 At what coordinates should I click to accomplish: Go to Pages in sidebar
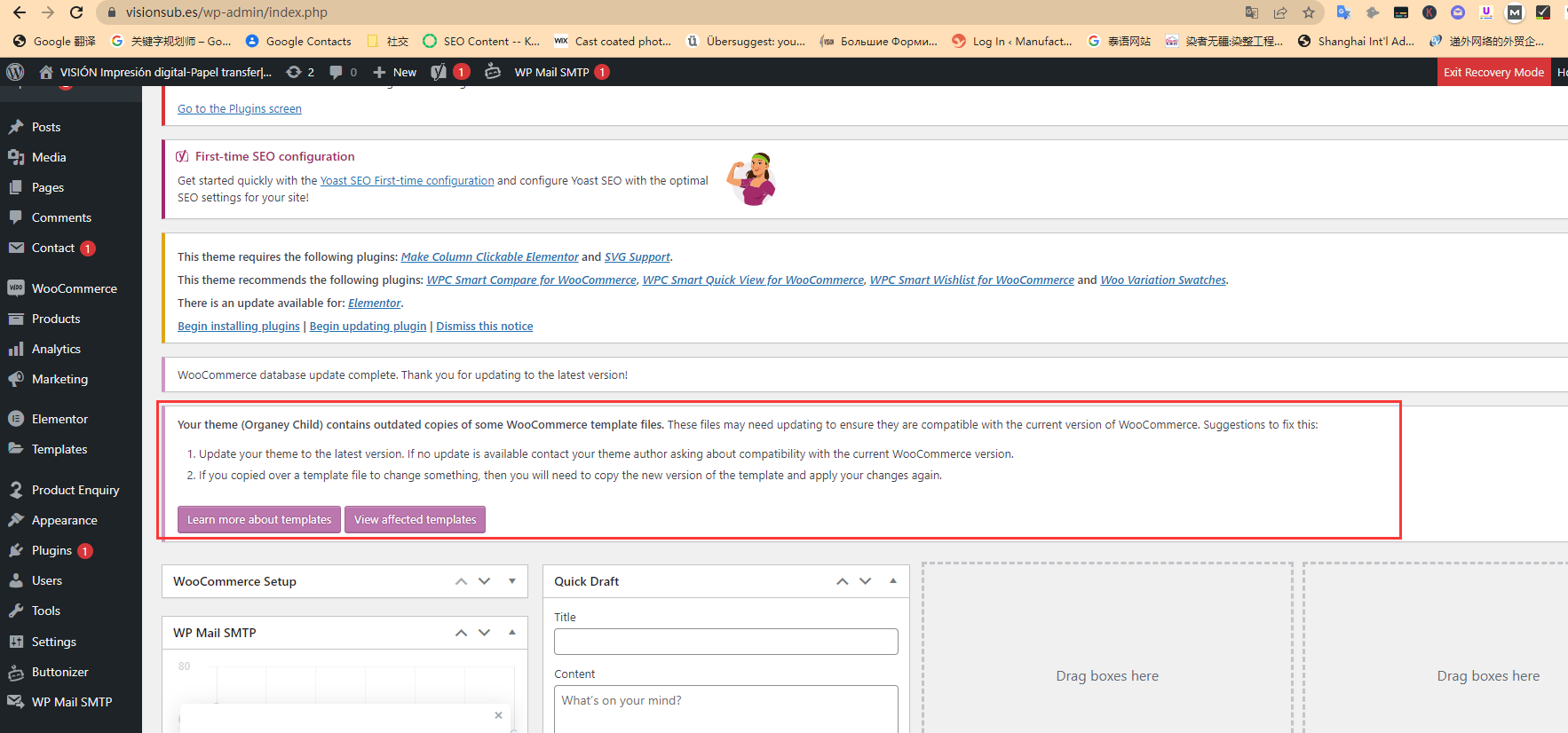coord(48,187)
